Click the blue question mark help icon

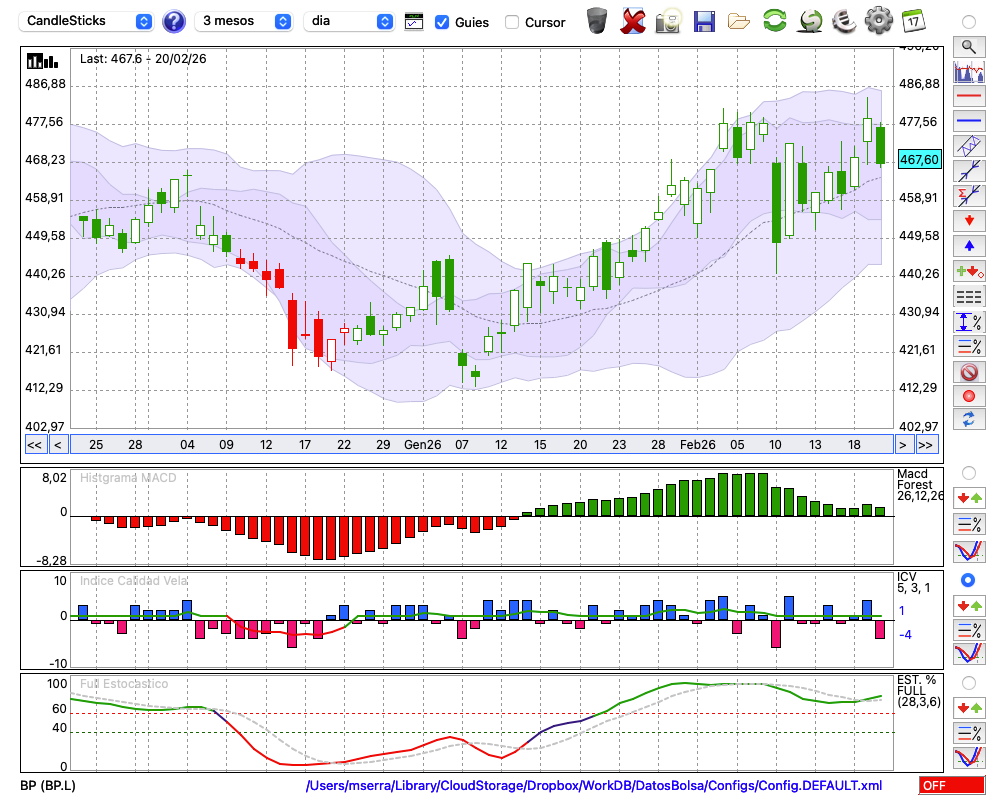[174, 21]
